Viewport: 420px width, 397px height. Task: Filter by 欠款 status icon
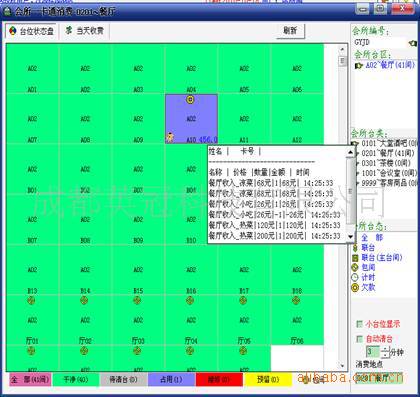pos(355,287)
